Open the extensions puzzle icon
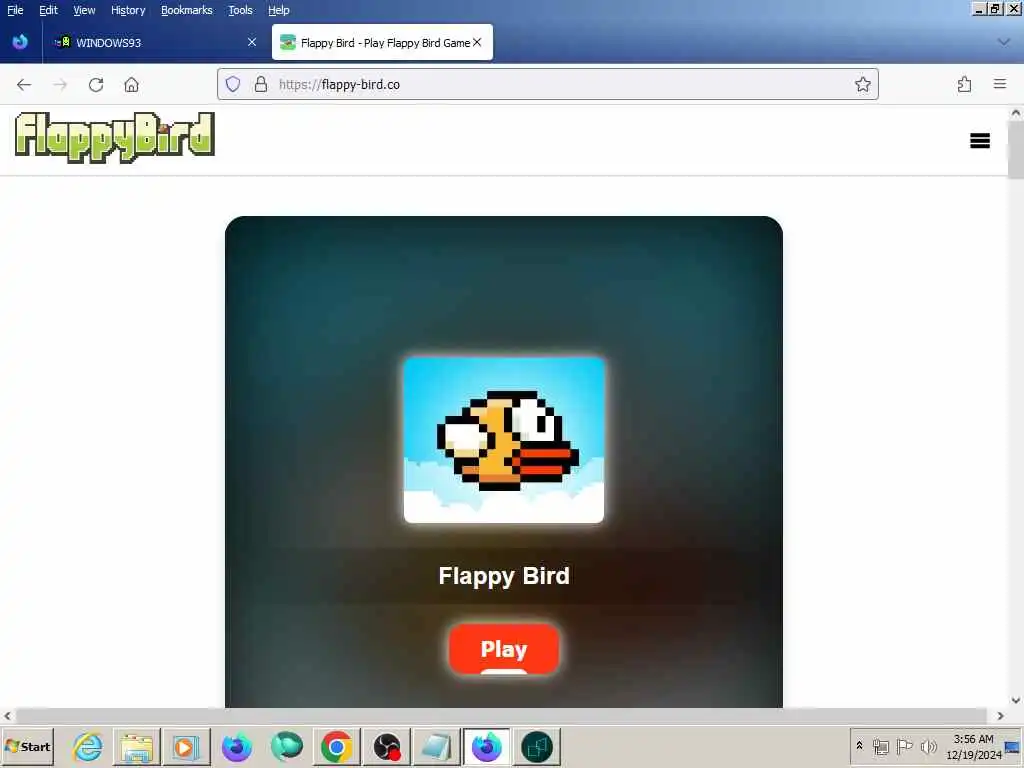Image resolution: width=1024 pixels, height=768 pixels. [965, 84]
